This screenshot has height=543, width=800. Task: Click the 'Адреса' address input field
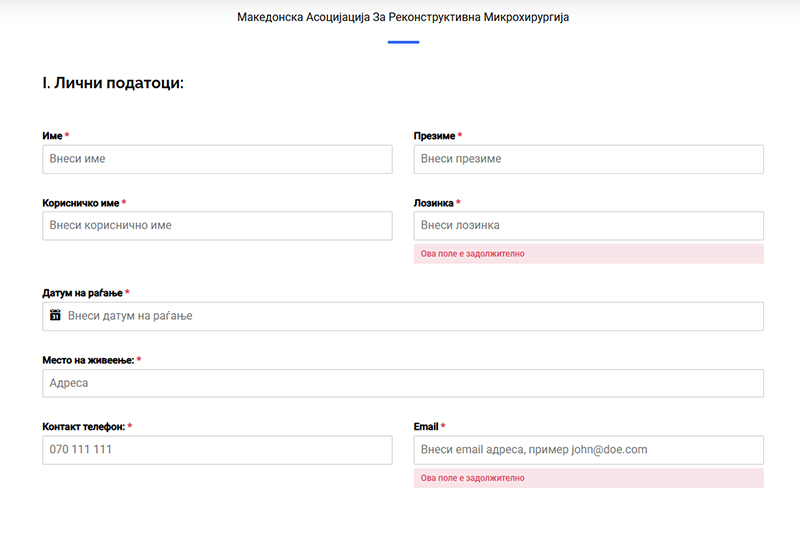[x=402, y=383]
